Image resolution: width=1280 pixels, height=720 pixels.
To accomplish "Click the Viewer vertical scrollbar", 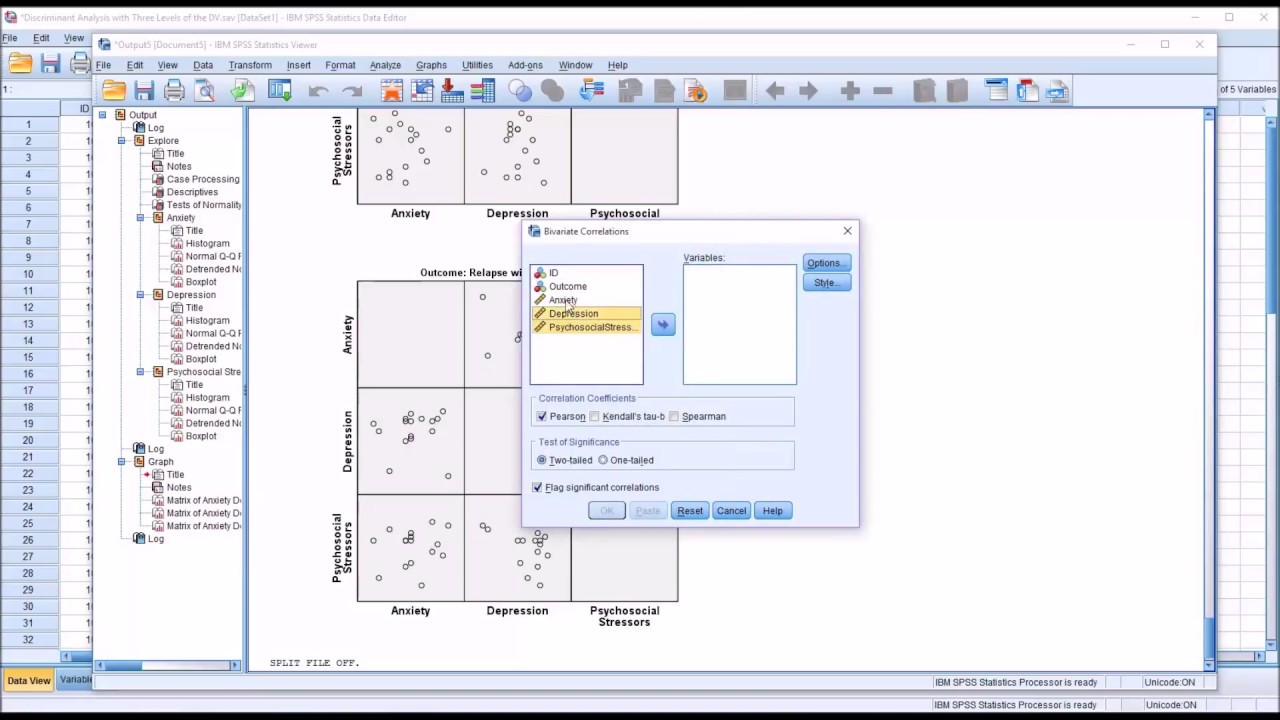I will pyautogui.click(x=1209, y=390).
